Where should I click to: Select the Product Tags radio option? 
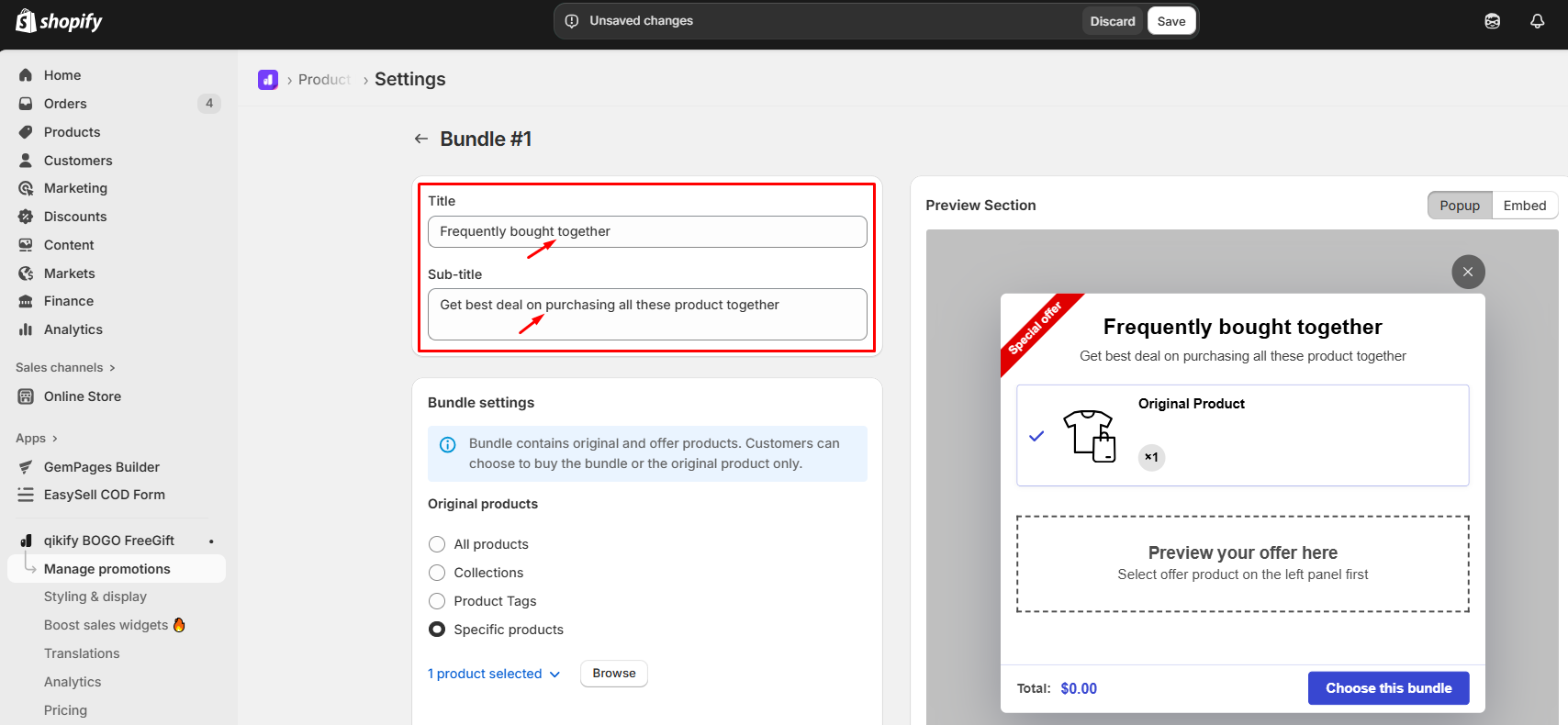coord(437,601)
